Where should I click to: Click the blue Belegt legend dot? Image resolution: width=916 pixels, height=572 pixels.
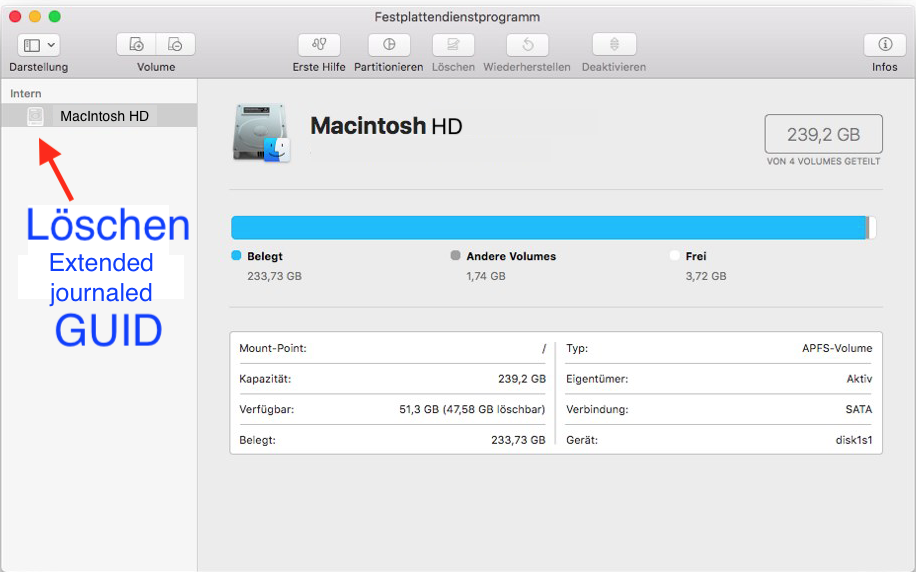[x=236, y=256]
